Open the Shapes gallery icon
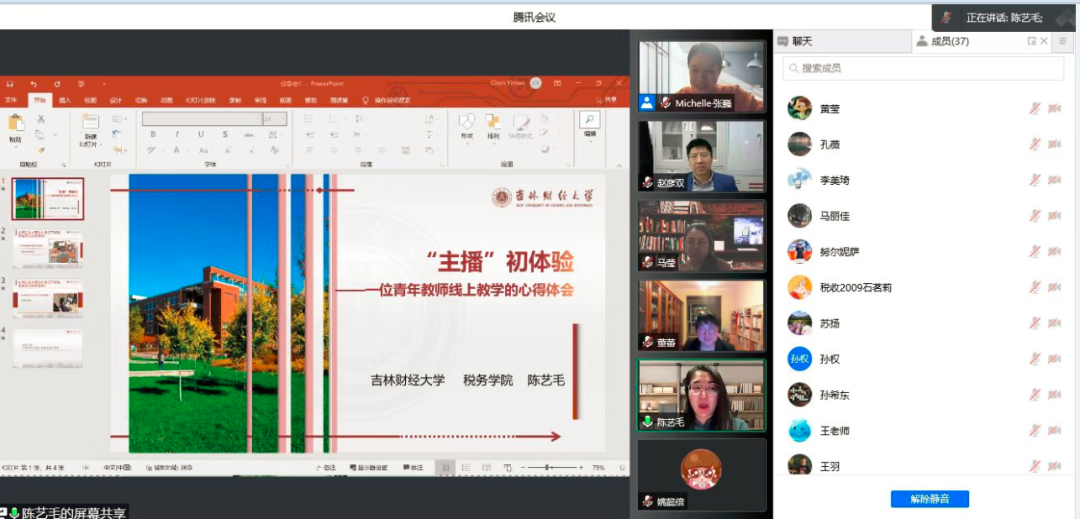The height and width of the screenshot is (519, 1080). pos(466,124)
